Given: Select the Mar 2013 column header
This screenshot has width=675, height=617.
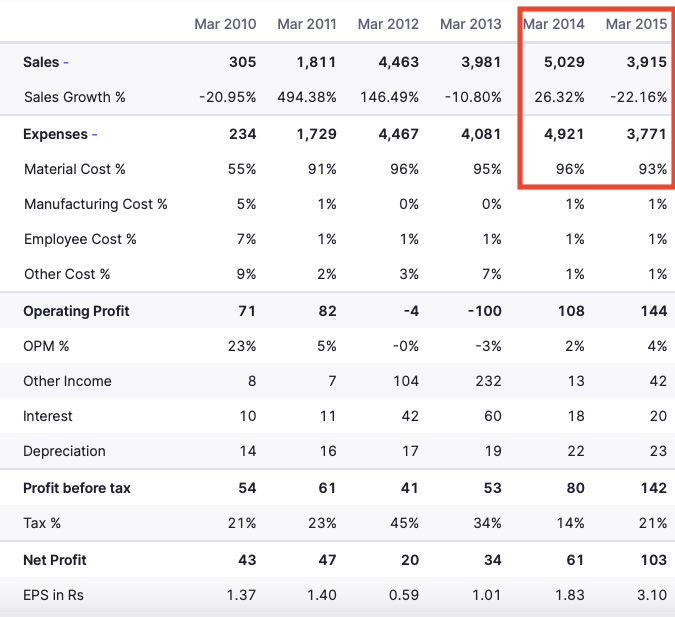Looking at the screenshot, I should (471, 24).
